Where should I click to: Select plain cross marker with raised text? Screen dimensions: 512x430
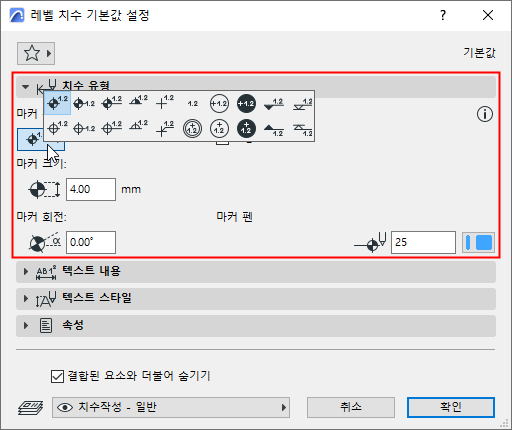pyautogui.click(x=165, y=103)
